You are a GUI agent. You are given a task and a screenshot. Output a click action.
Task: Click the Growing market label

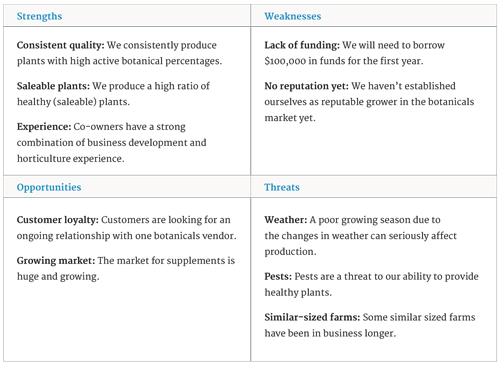56,261
